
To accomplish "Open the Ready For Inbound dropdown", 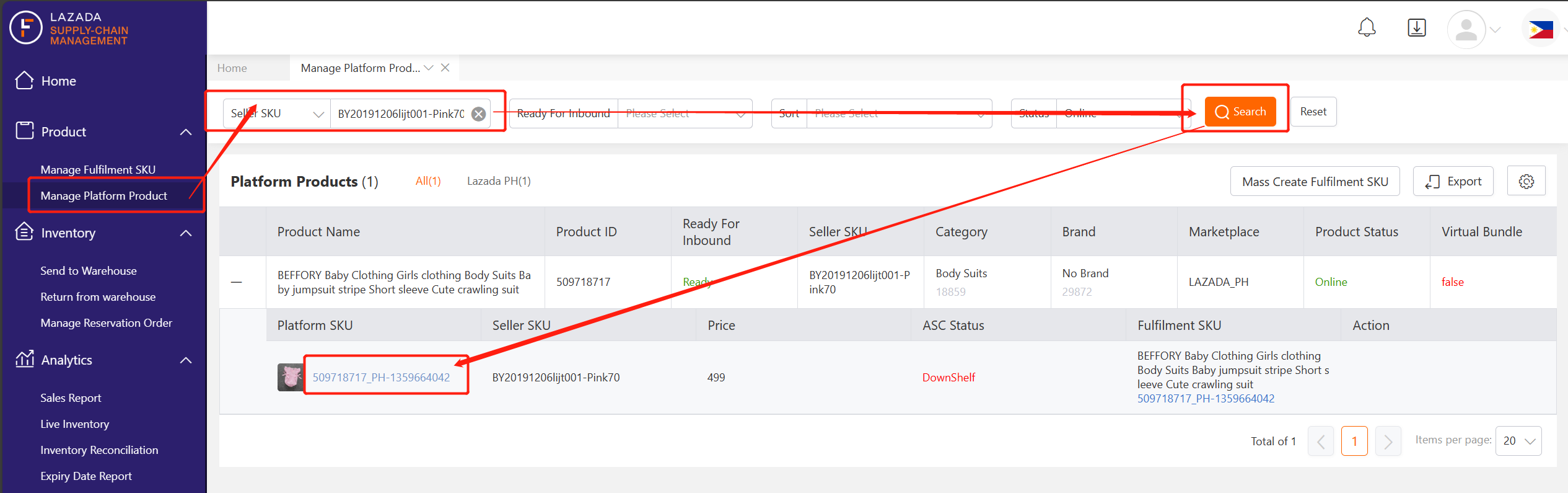I will [x=685, y=113].
